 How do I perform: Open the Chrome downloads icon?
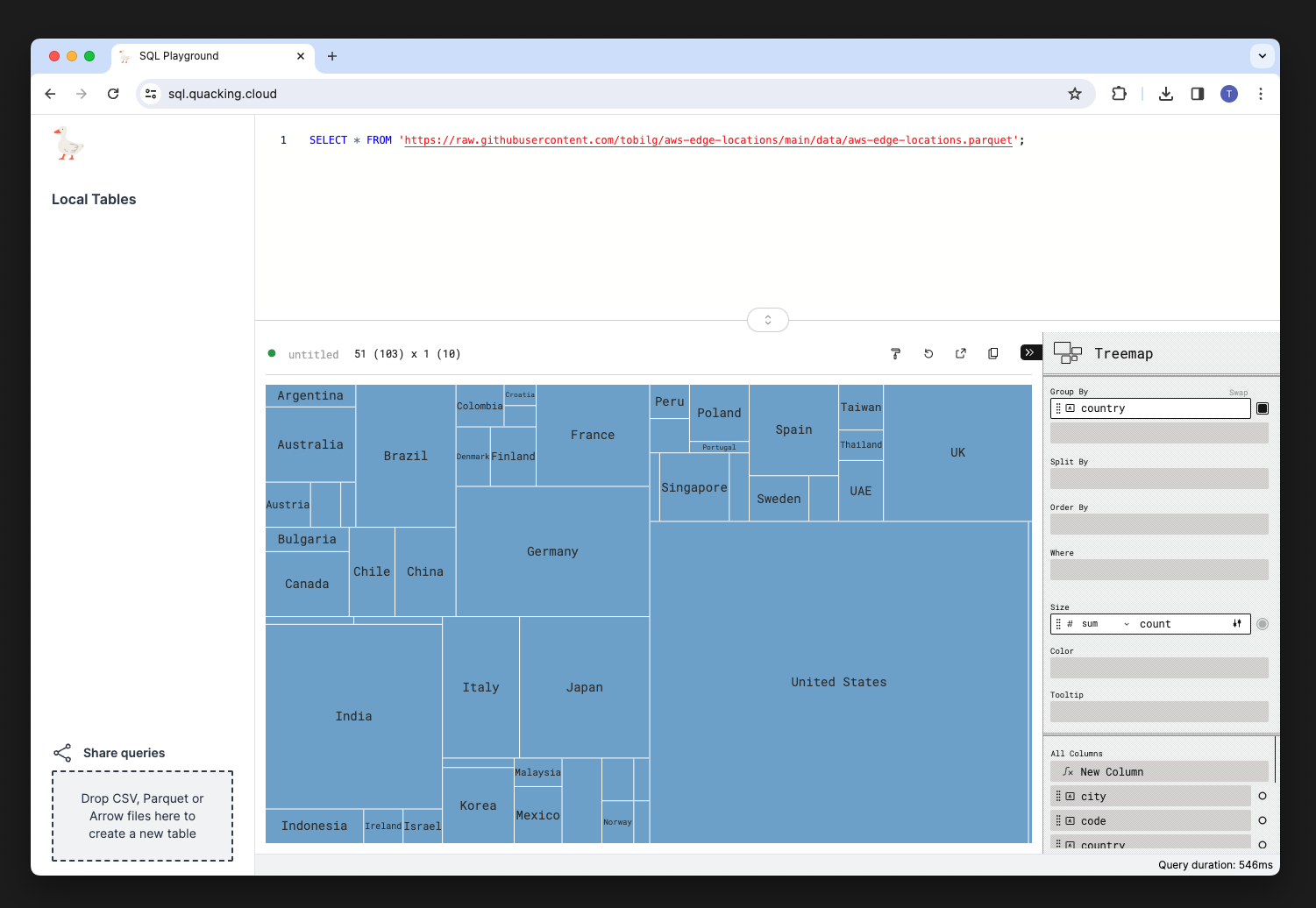(1166, 94)
